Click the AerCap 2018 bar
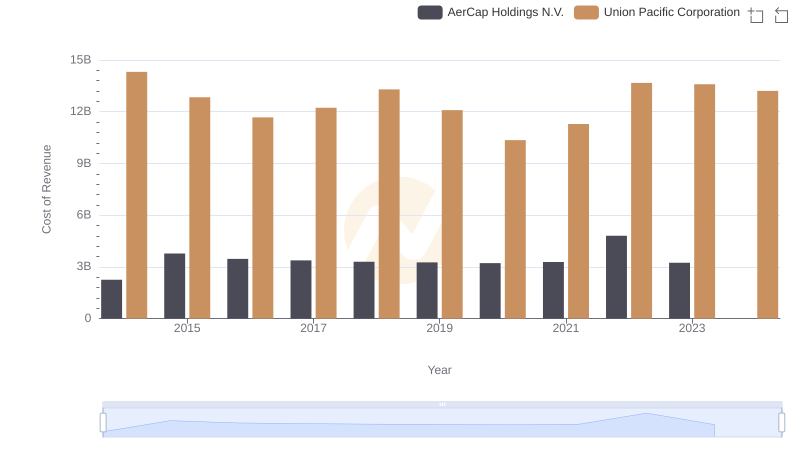Image resolution: width=800 pixels, height=461 pixels. (364, 290)
